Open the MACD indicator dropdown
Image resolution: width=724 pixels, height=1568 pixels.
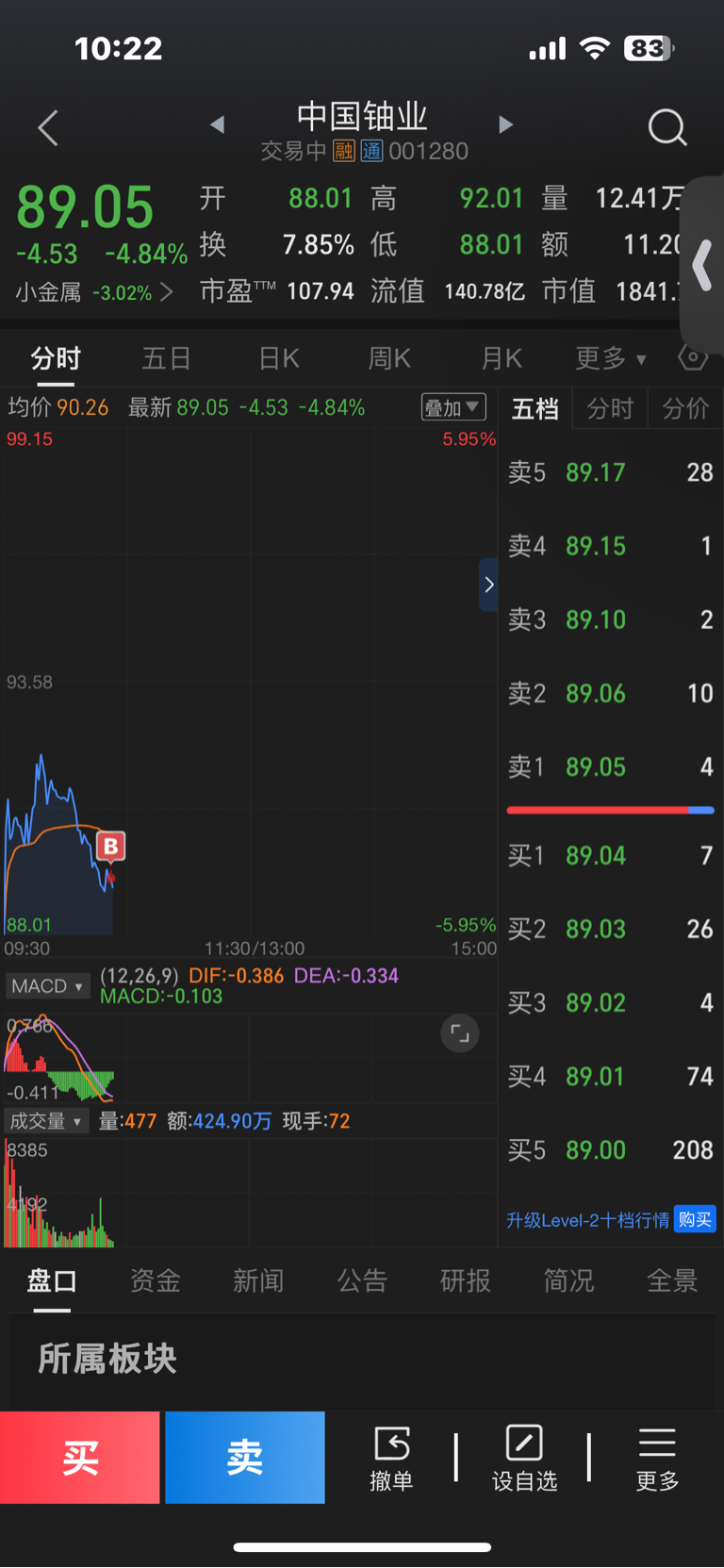[x=47, y=986]
